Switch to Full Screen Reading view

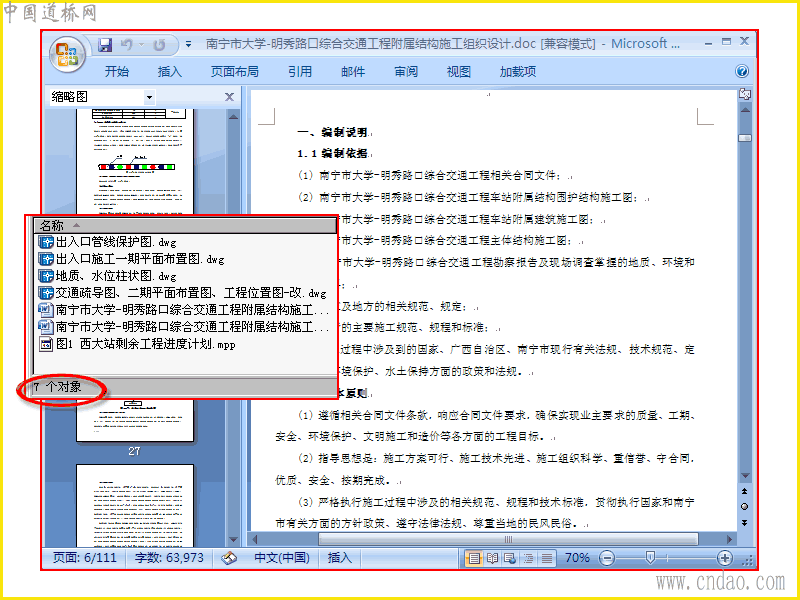pos(492,558)
